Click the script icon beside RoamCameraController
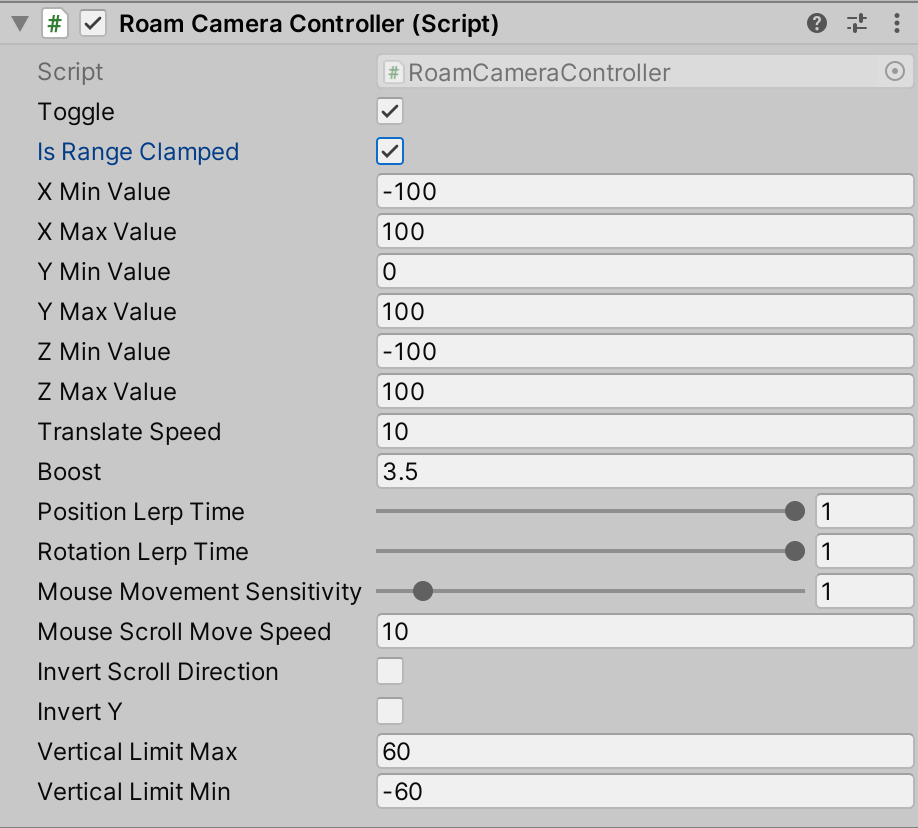Viewport: 918px width, 828px height. click(392, 71)
